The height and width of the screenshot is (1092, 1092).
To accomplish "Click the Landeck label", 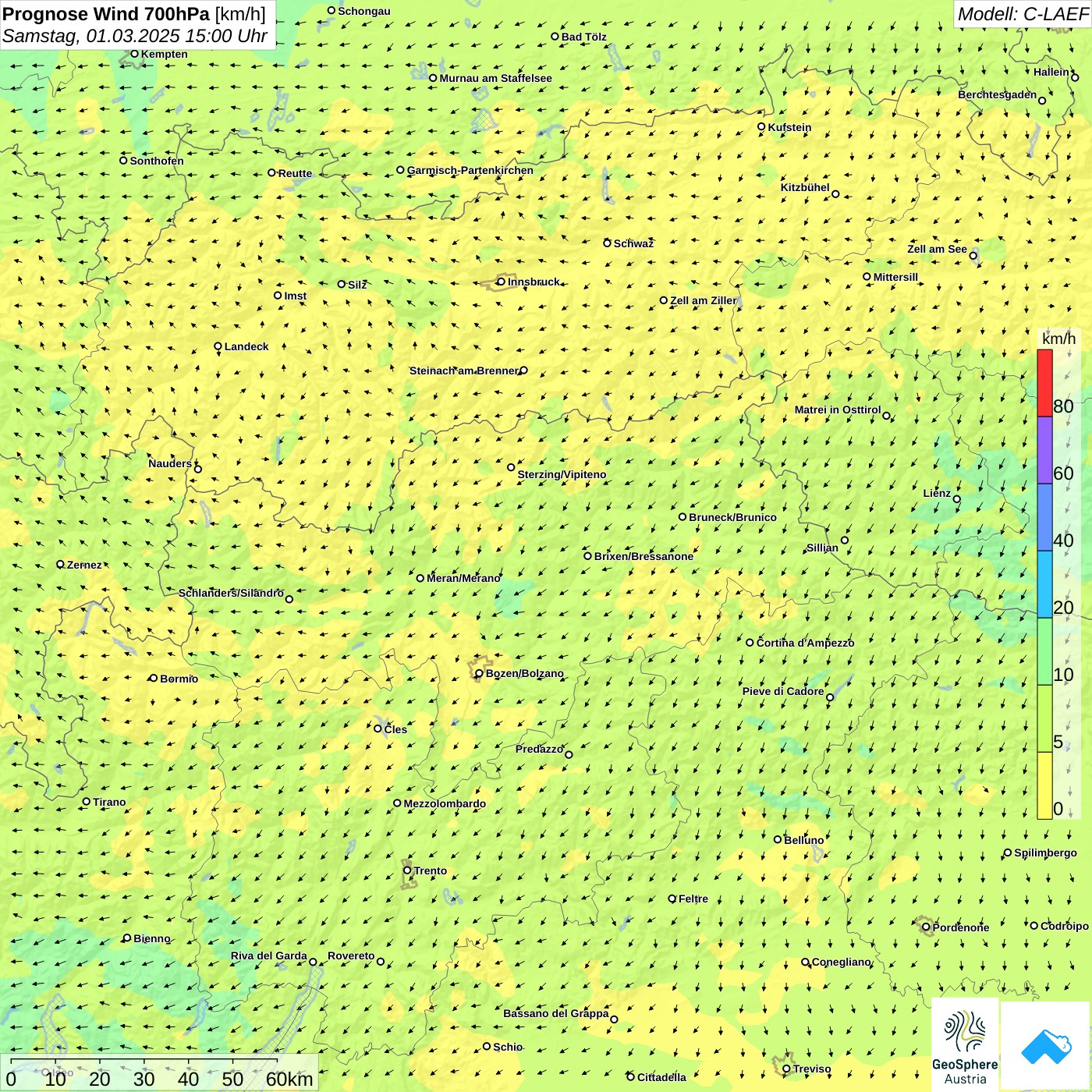I will pyautogui.click(x=246, y=346).
